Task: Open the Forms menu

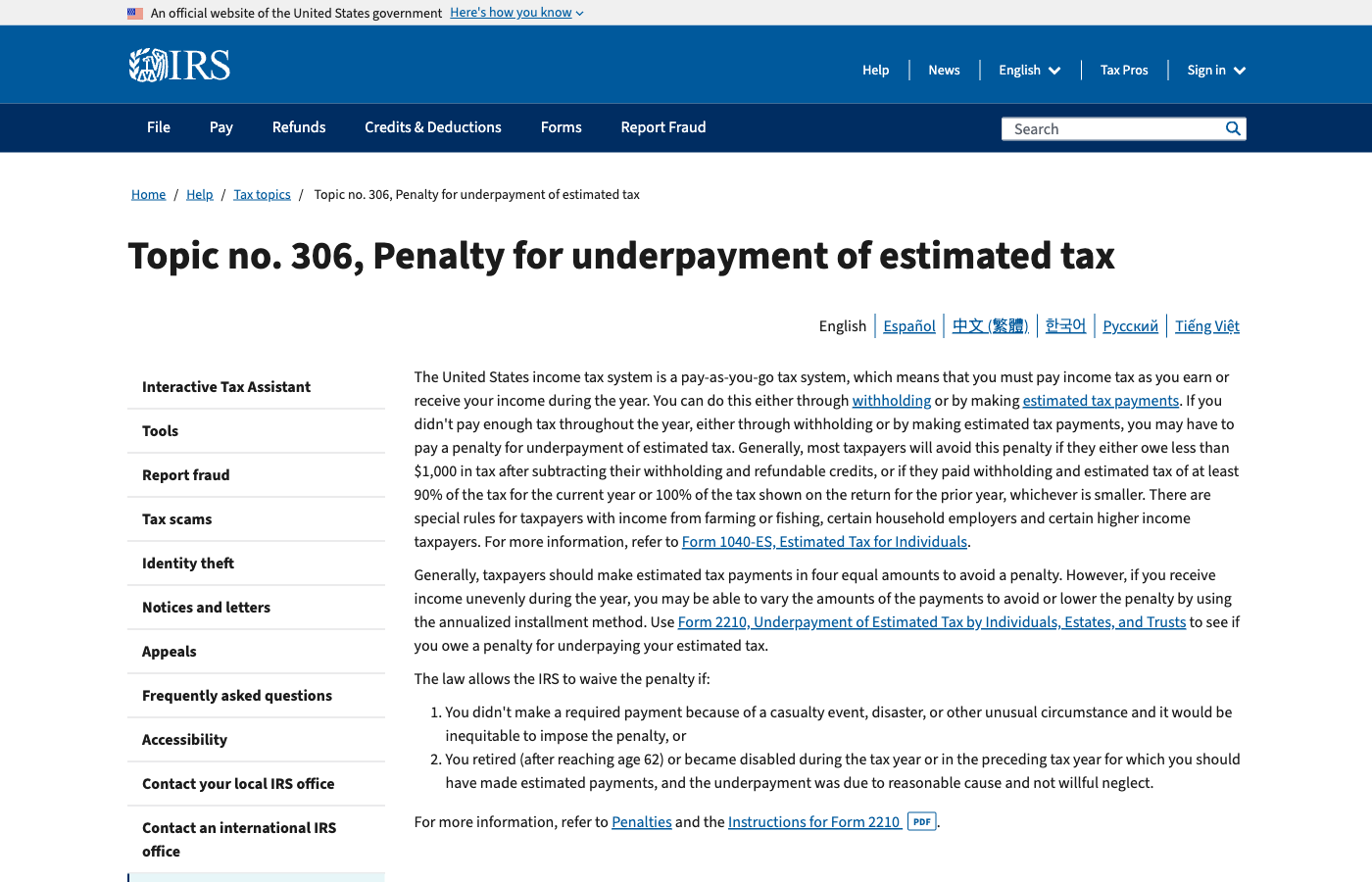Action: [x=562, y=127]
